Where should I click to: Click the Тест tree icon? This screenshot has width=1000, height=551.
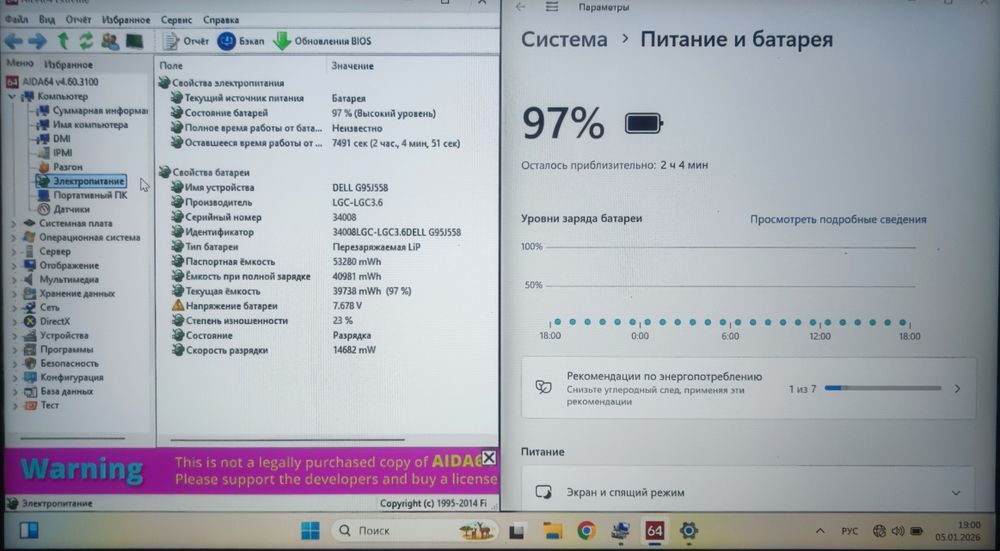29,406
